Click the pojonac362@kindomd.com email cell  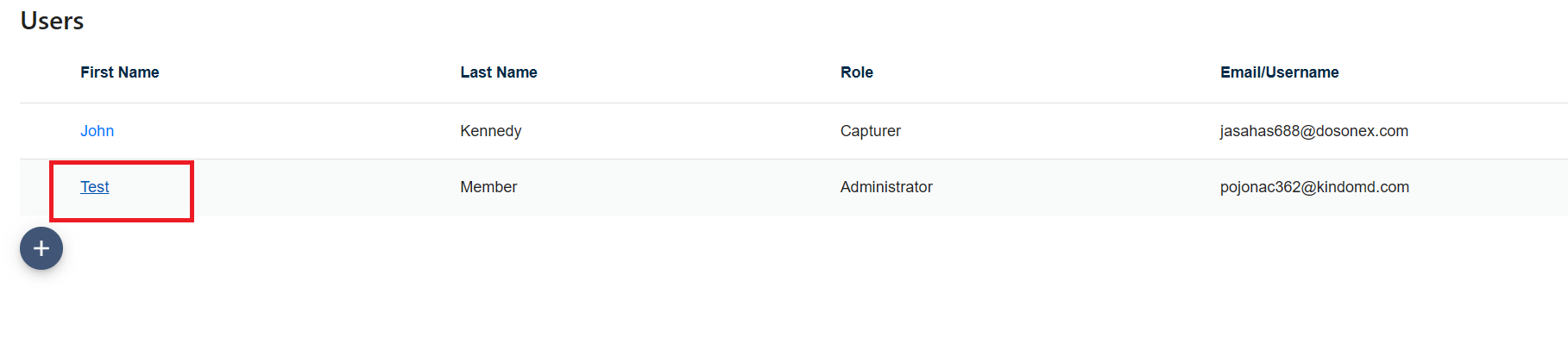click(x=1314, y=187)
